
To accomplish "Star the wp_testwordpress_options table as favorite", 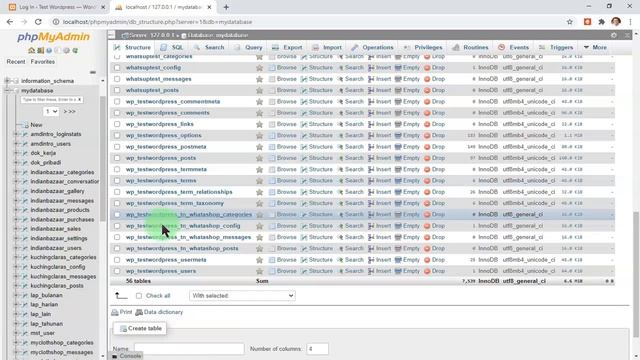I will pyautogui.click(x=259, y=136).
